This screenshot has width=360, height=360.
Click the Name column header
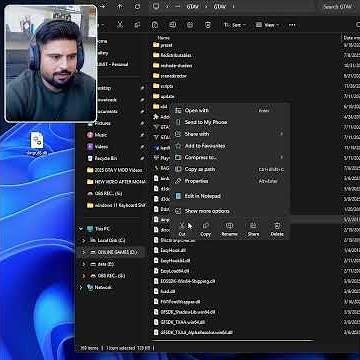click(x=163, y=38)
